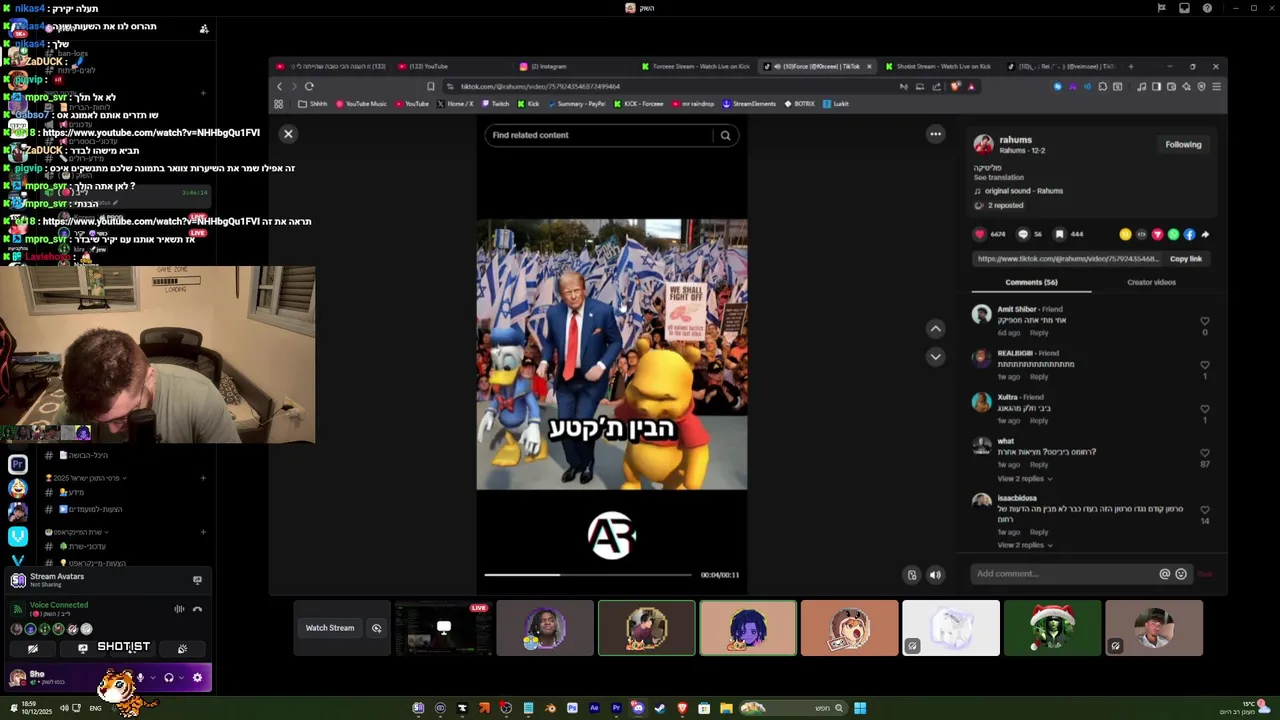Screen dimensions: 1280x720
Task: Open Discord User Settings gear
Action: point(197,677)
